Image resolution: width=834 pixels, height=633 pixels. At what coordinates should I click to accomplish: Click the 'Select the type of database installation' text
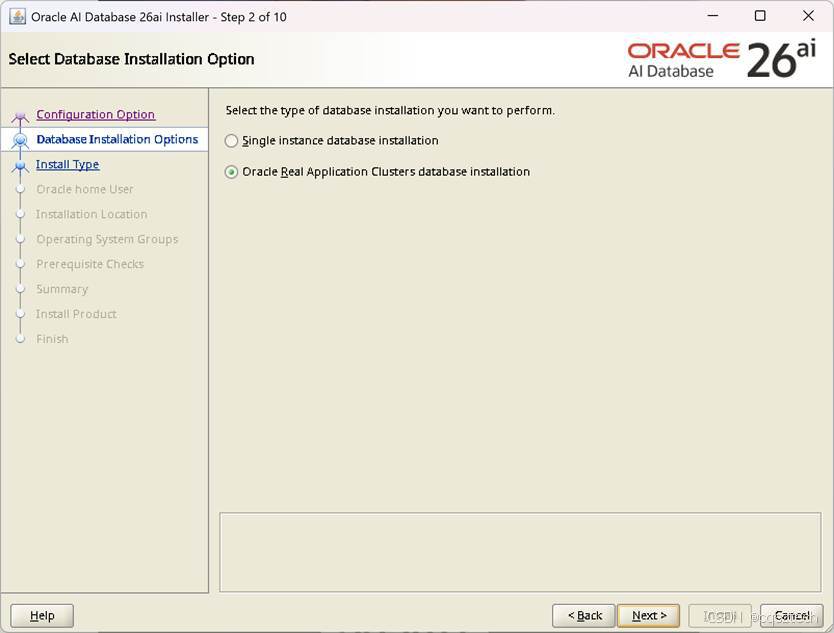(x=390, y=111)
